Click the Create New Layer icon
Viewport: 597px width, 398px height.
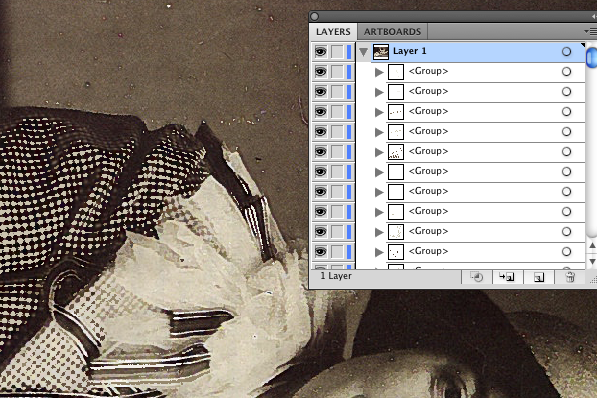(539, 277)
